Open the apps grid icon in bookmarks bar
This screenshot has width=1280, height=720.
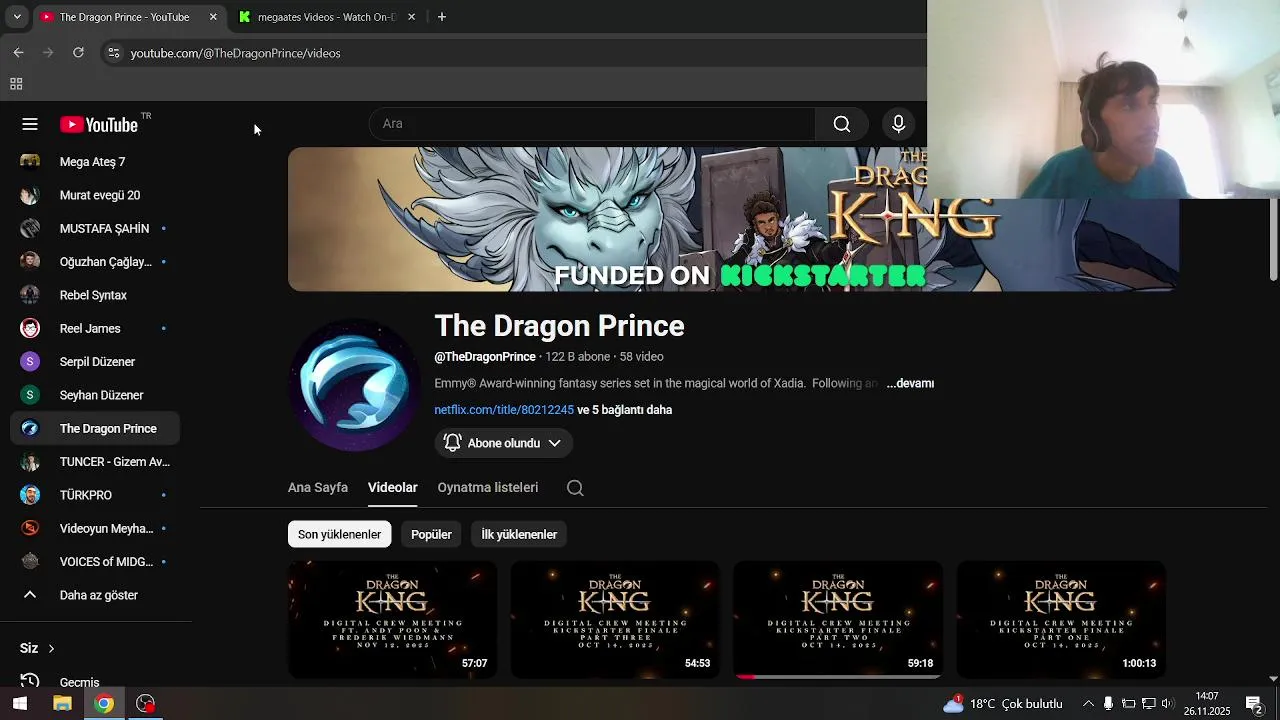tap(16, 84)
